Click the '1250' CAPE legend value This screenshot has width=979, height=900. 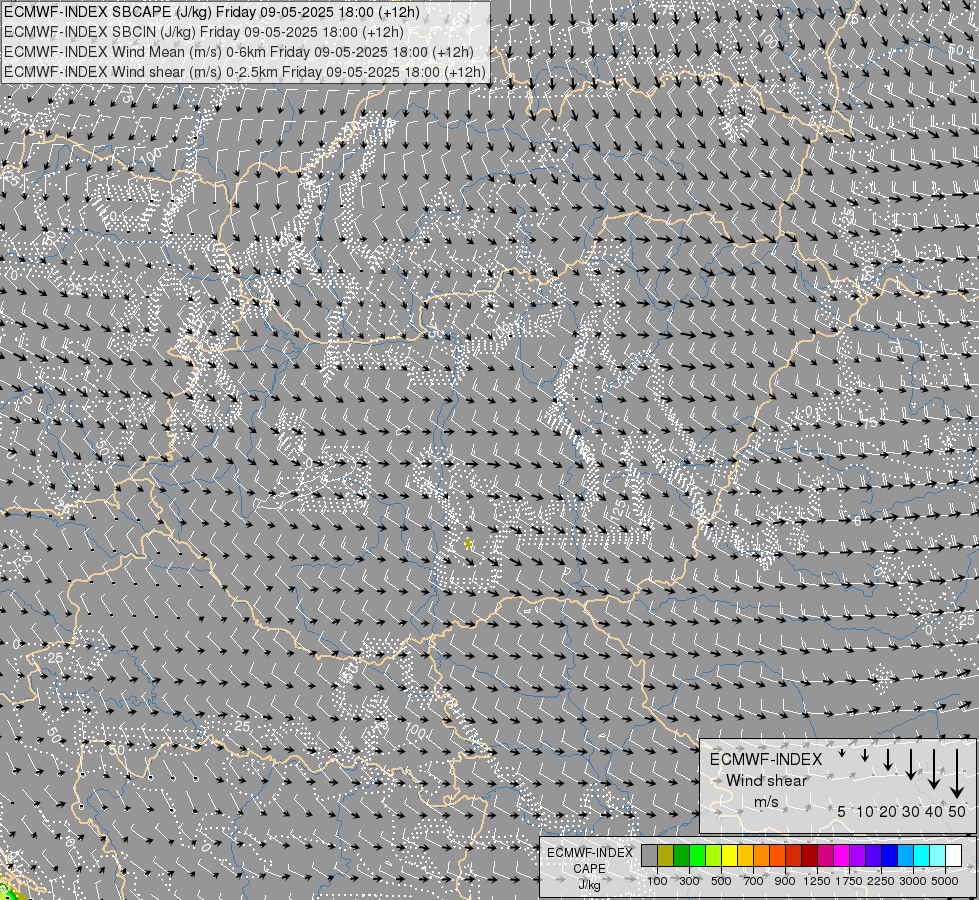point(817,881)
